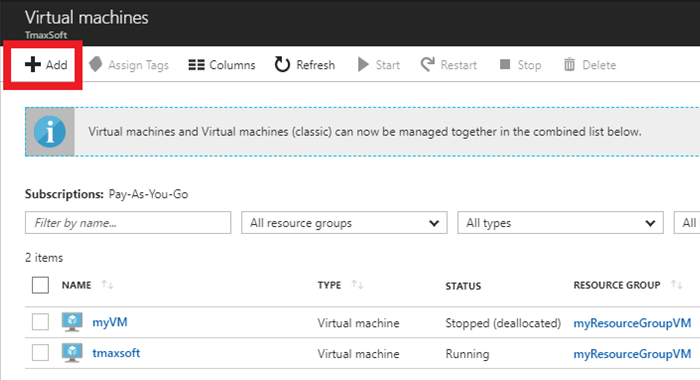Click the Pay-As-You-Go subscription text
This screenshot has width=700, height=380.
148,194
